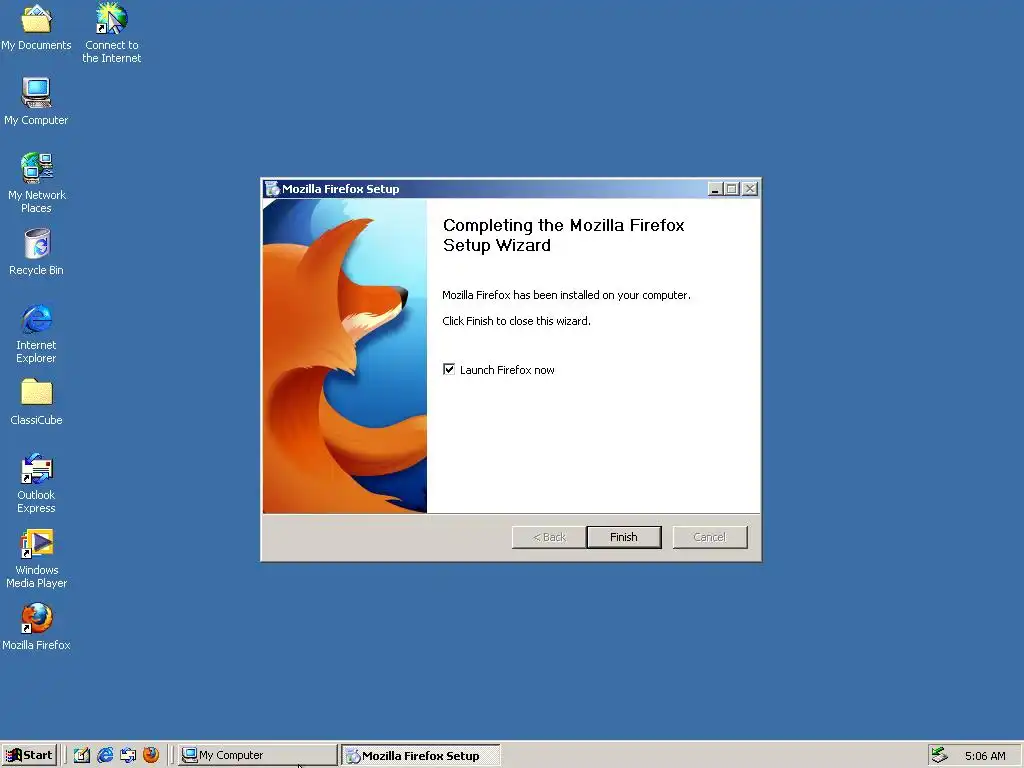Close the Mozilla Firefox Setup window
This screenshot has height=768, width=1024.
(750, 189)
